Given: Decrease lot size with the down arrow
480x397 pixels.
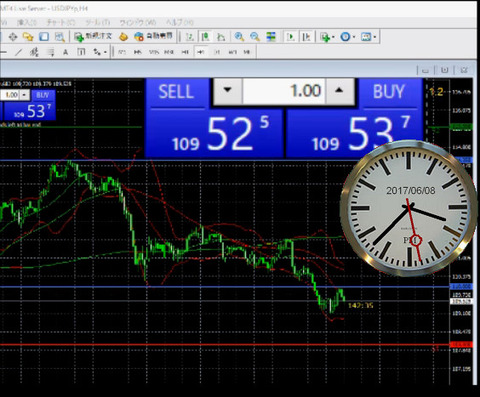Looking at the screenshot, I should tap(227, 90).
